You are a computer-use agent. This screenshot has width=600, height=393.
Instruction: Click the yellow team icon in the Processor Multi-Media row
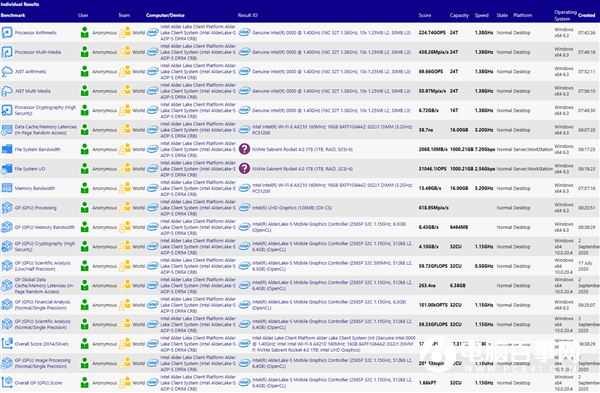point(124,52)
